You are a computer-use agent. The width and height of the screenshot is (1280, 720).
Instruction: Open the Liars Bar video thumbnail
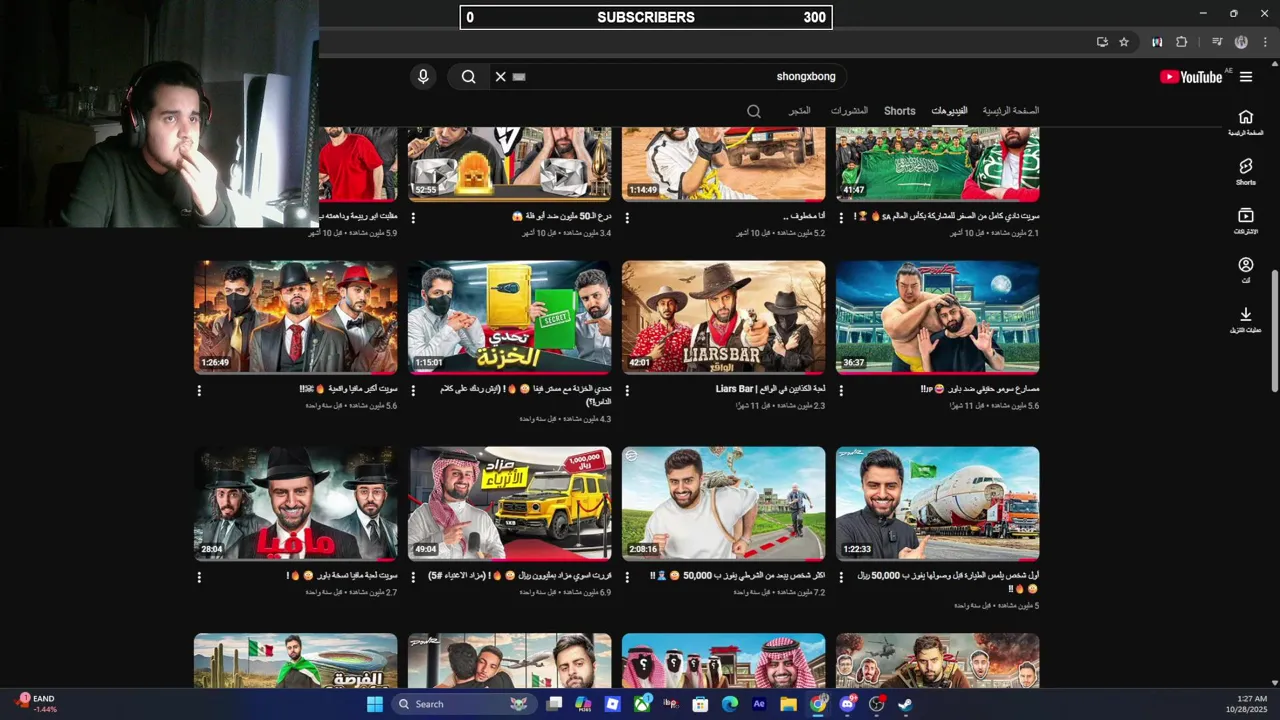724,317
